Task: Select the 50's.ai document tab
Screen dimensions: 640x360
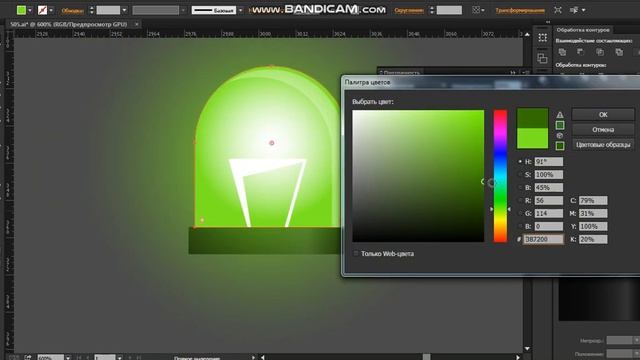Action: click(69, 24)
